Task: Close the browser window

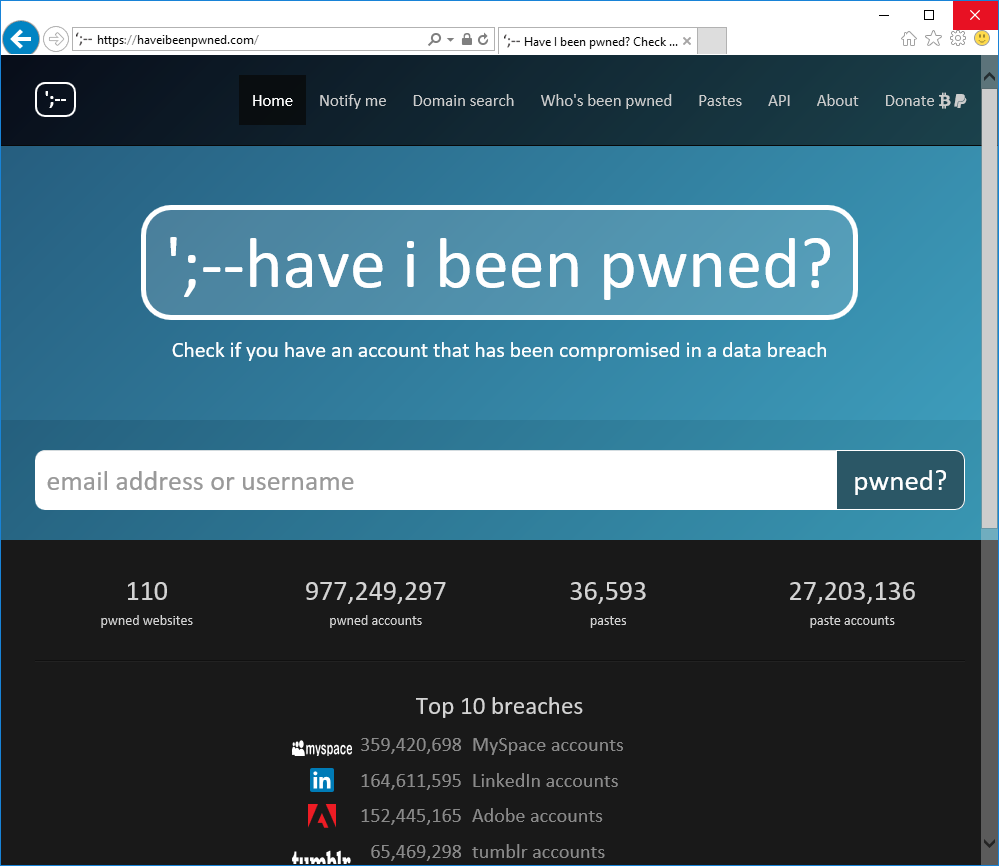Action: tap(975, 15)
